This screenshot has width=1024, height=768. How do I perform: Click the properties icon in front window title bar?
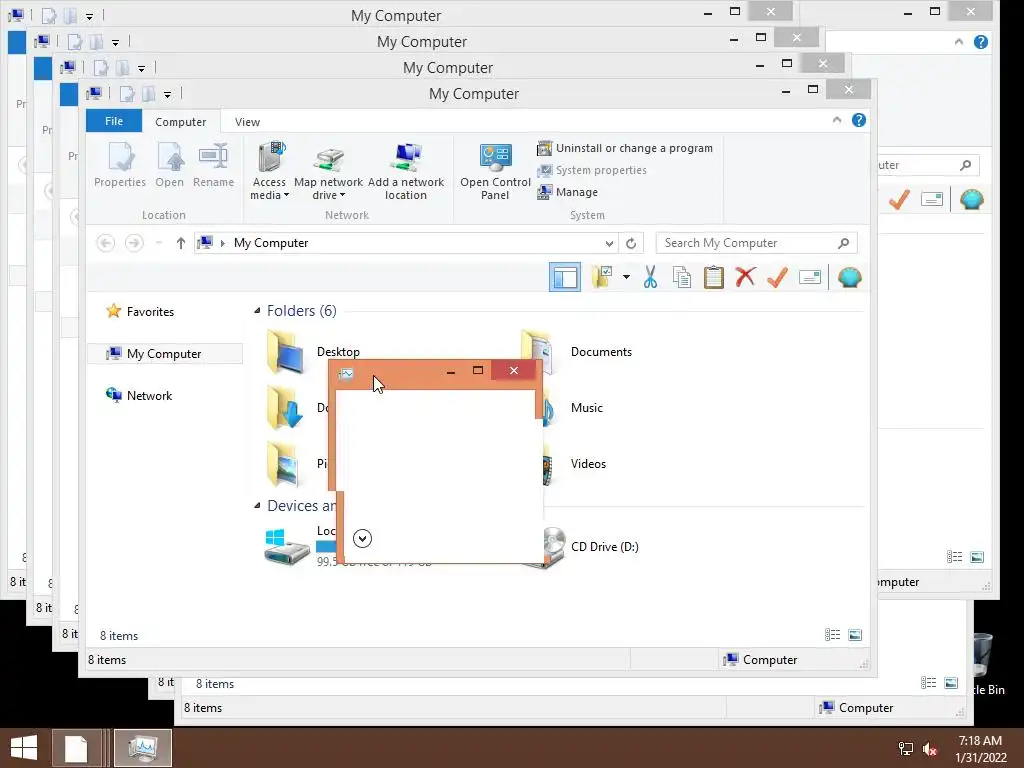tap(127, 94)
